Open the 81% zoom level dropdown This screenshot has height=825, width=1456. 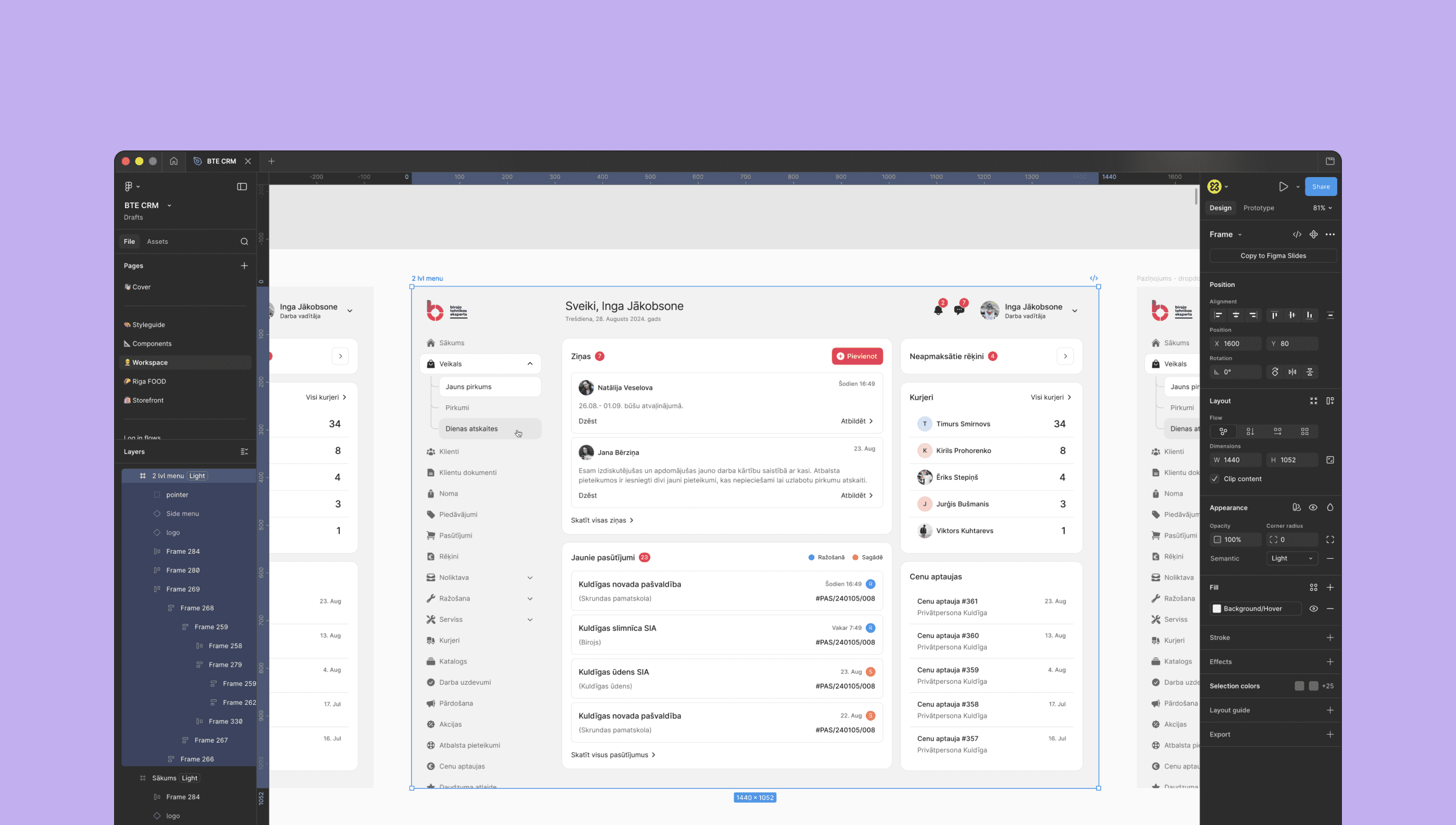[1323, 208]
